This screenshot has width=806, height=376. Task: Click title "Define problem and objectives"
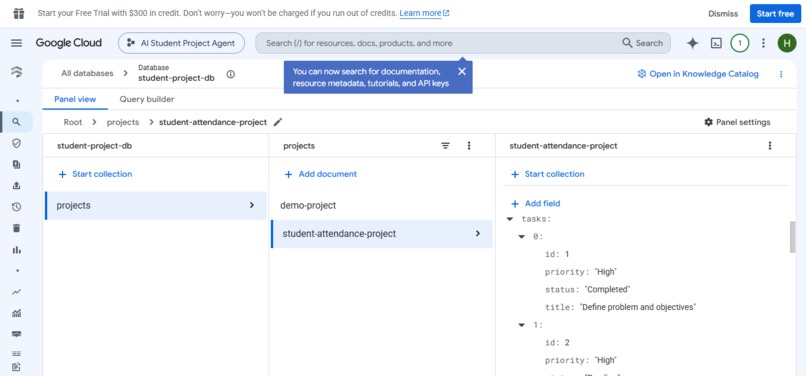(620, 308)
